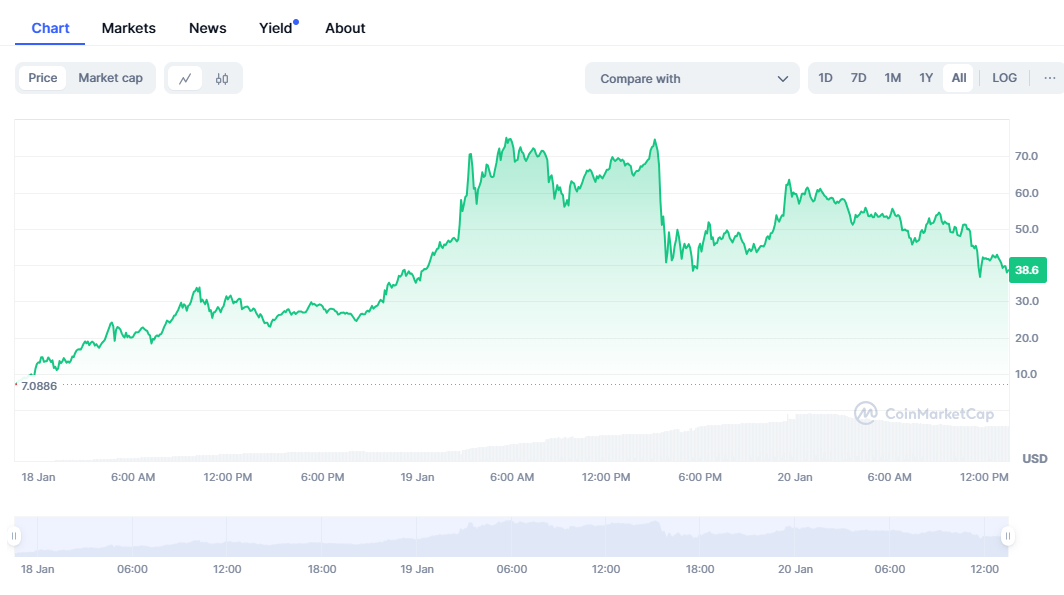Grab the right range slider handle
Screen dimensions: 1064x595
point(1007,537)
